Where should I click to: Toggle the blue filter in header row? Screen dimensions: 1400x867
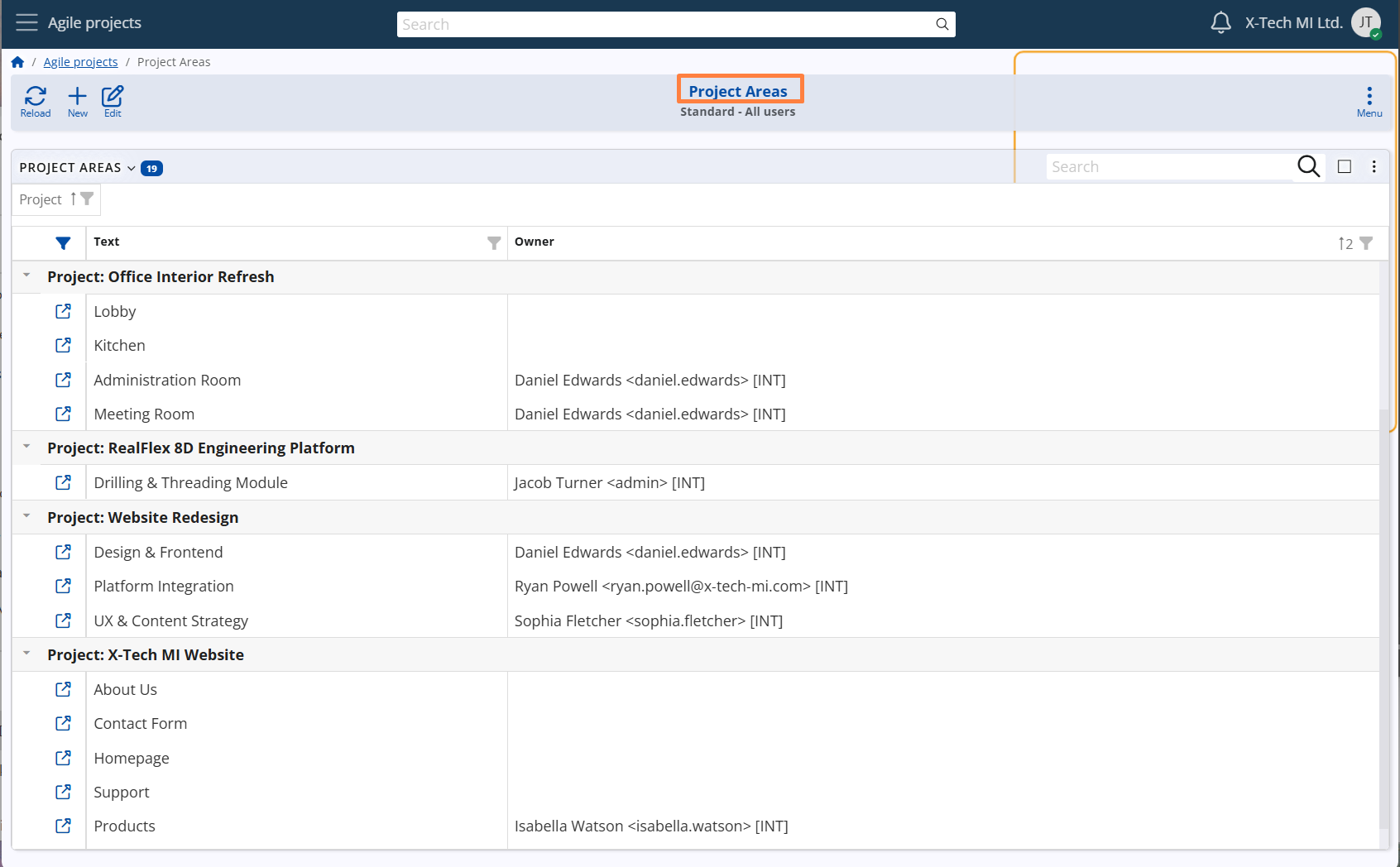coord(63,243)
